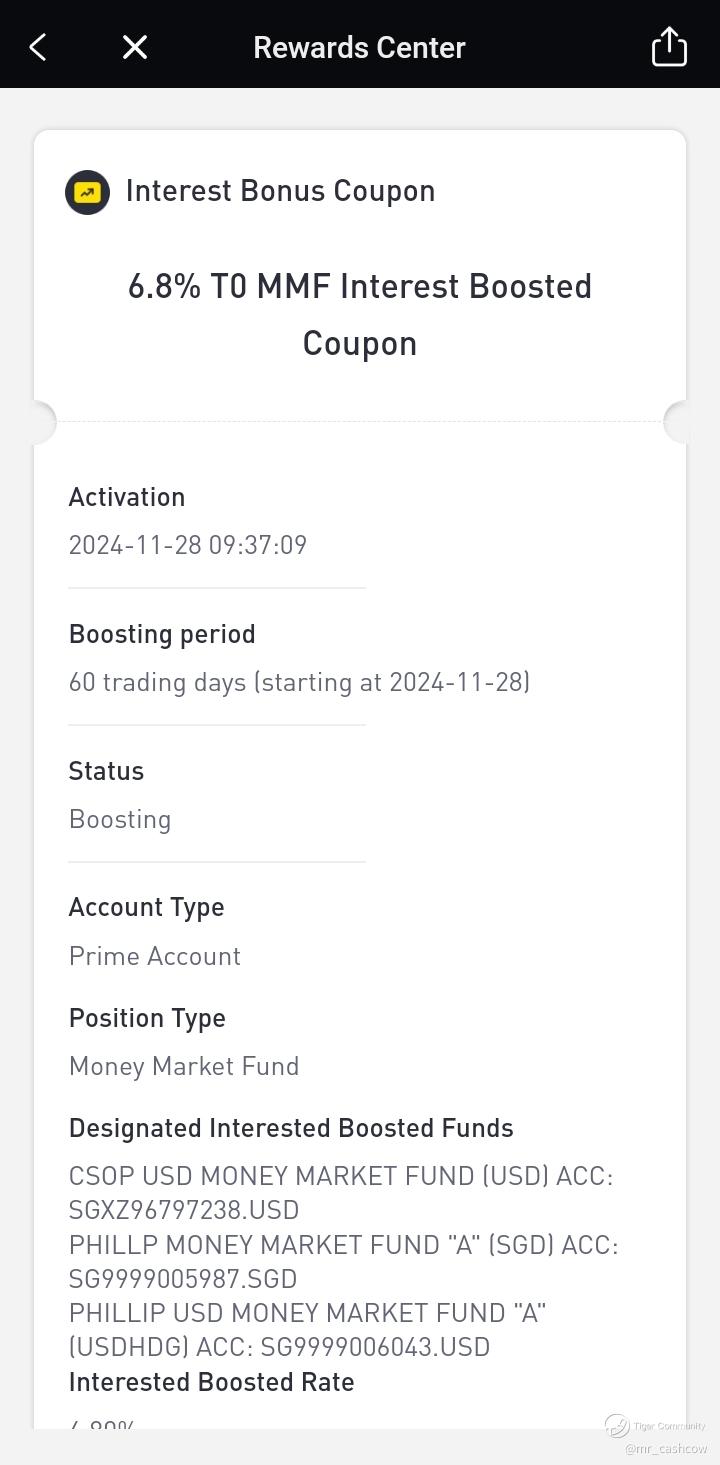Screen dimensions: 720x1465
Task: Select the CSOP USD Money Market Fund entry
Action: tap(341, 1176)
